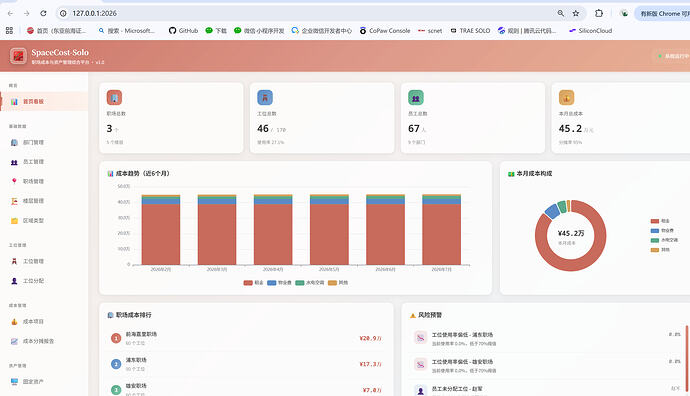The image size is (690, 396).
Task: Click the warning triangle icon beside 风险预警
Action: click(413, 315)
